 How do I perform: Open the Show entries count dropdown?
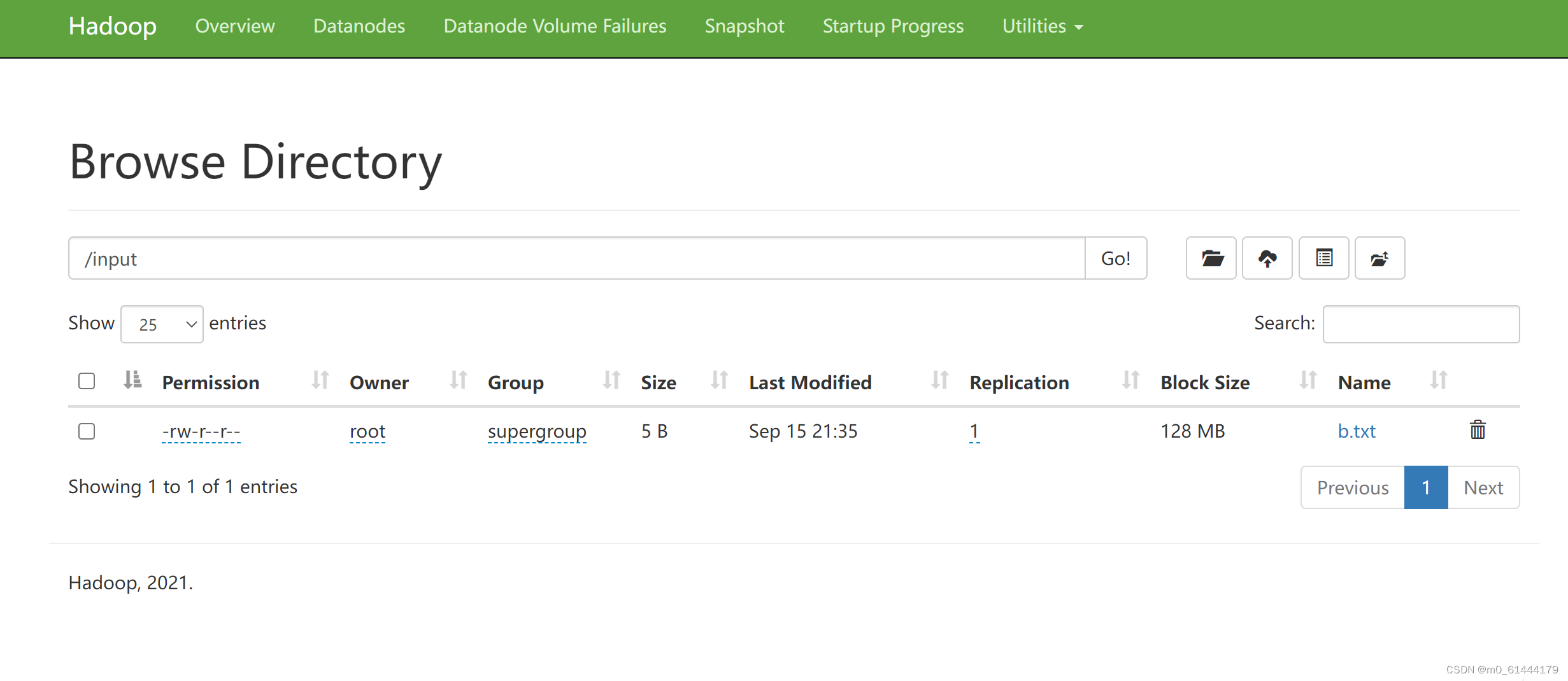pos(162,324)
